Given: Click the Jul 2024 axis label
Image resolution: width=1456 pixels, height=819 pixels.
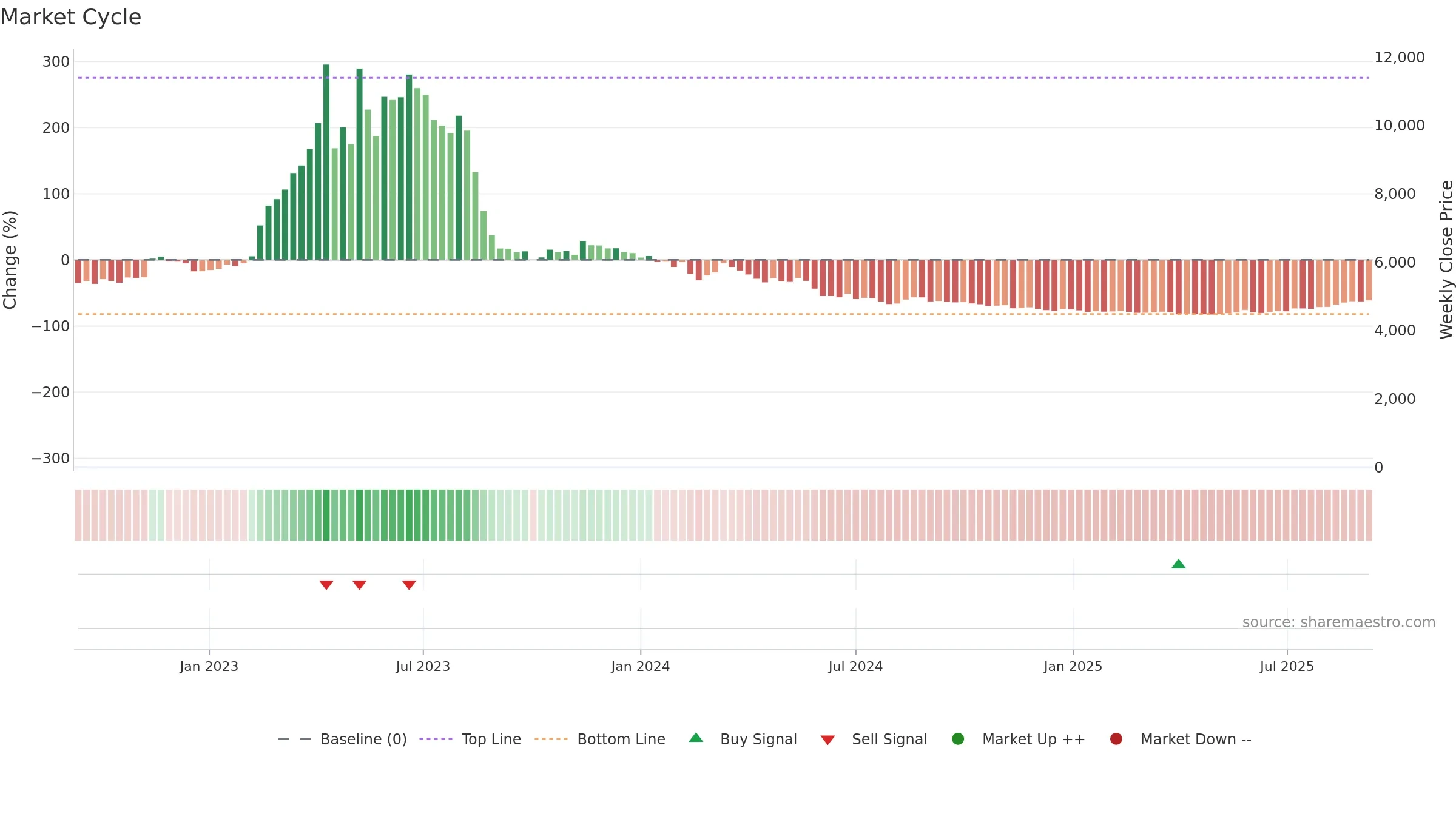Looking at the screenshot, I should tap(855, 666).
